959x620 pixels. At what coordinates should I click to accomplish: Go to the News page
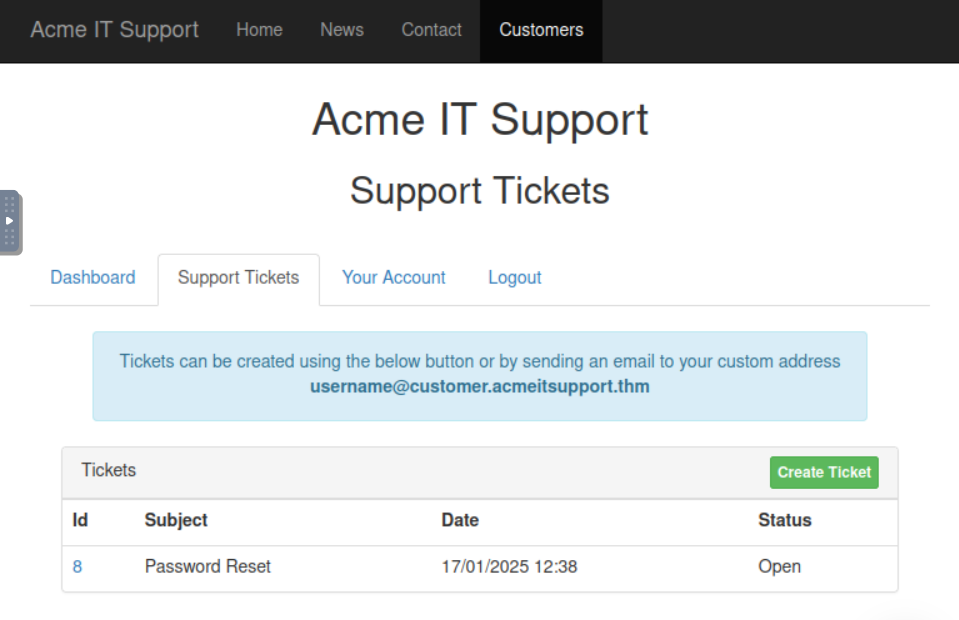(x=341, y=30)
